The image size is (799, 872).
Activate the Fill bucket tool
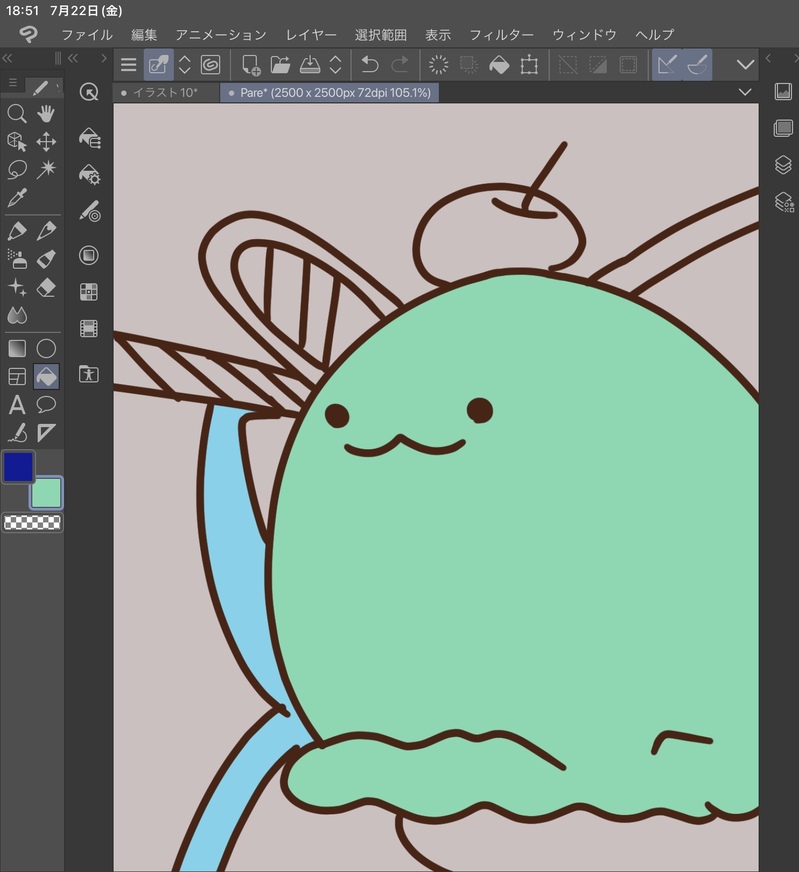46,376
